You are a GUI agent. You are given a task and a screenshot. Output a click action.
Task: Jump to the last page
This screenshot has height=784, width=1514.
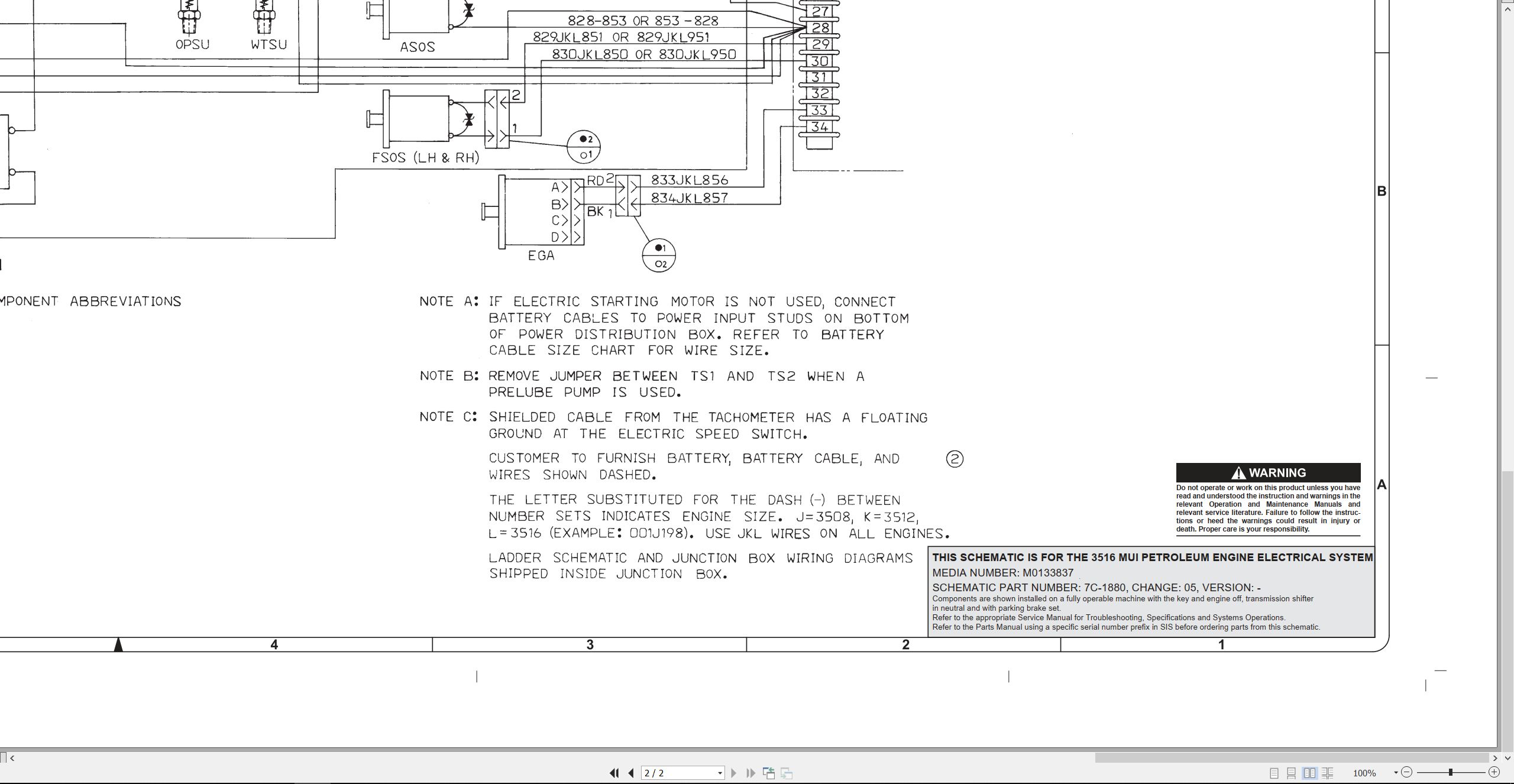[x=751, y=773]
